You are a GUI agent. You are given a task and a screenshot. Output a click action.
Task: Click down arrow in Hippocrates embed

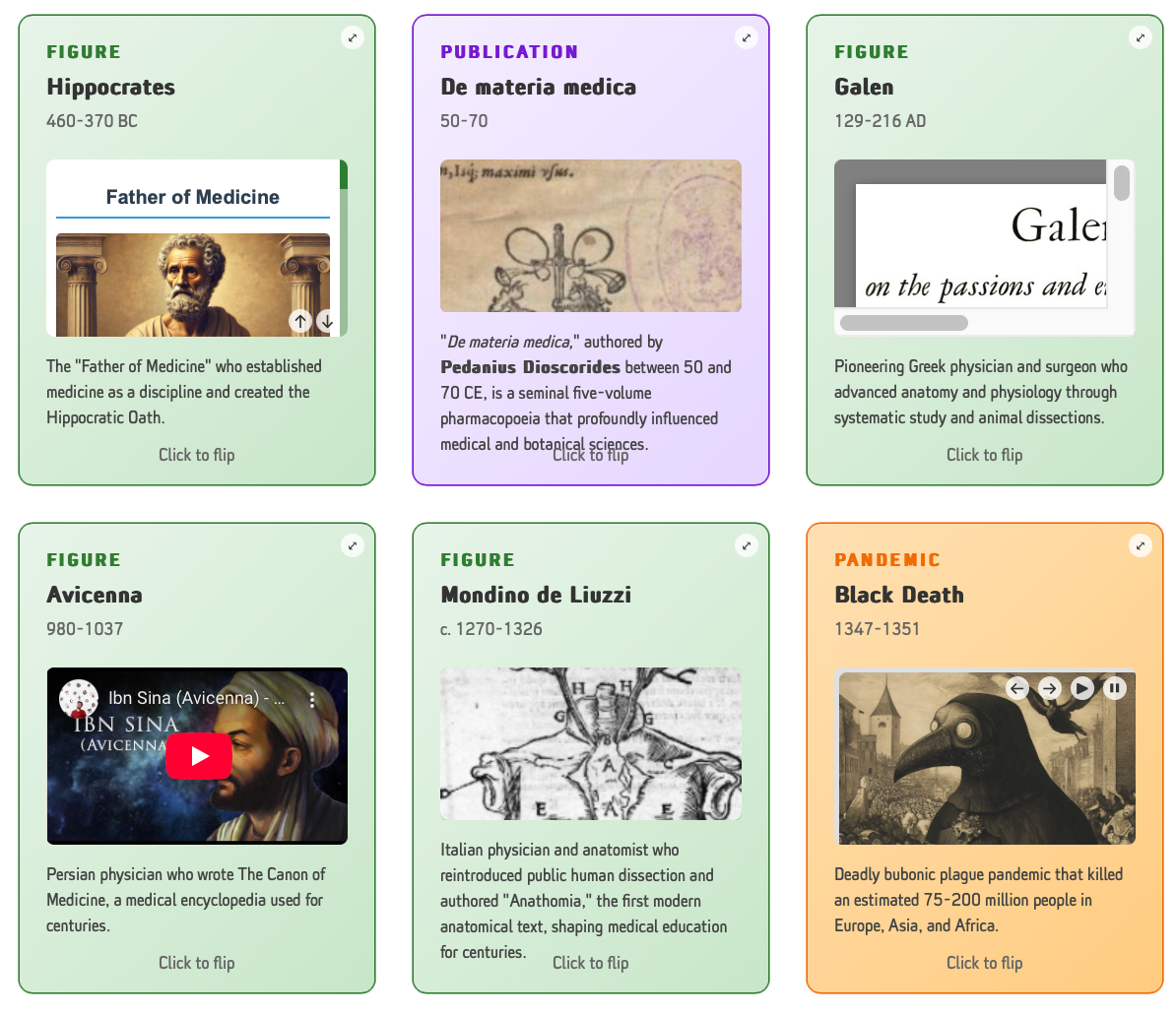[x=327, y=321]
